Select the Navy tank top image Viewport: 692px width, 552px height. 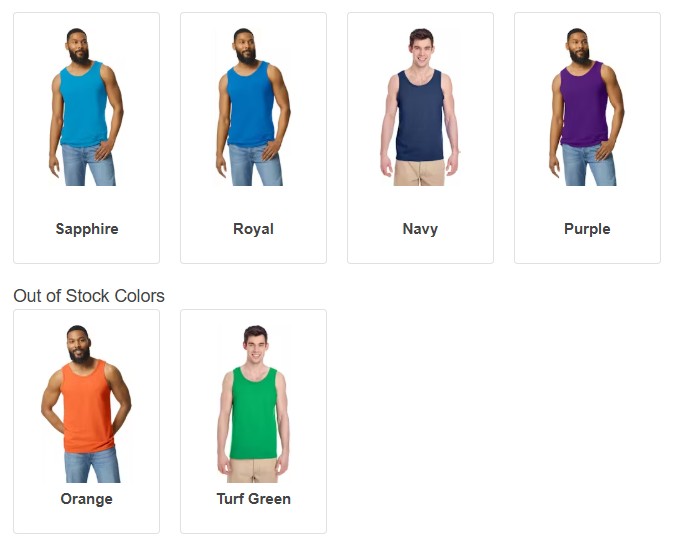point(420,107)
